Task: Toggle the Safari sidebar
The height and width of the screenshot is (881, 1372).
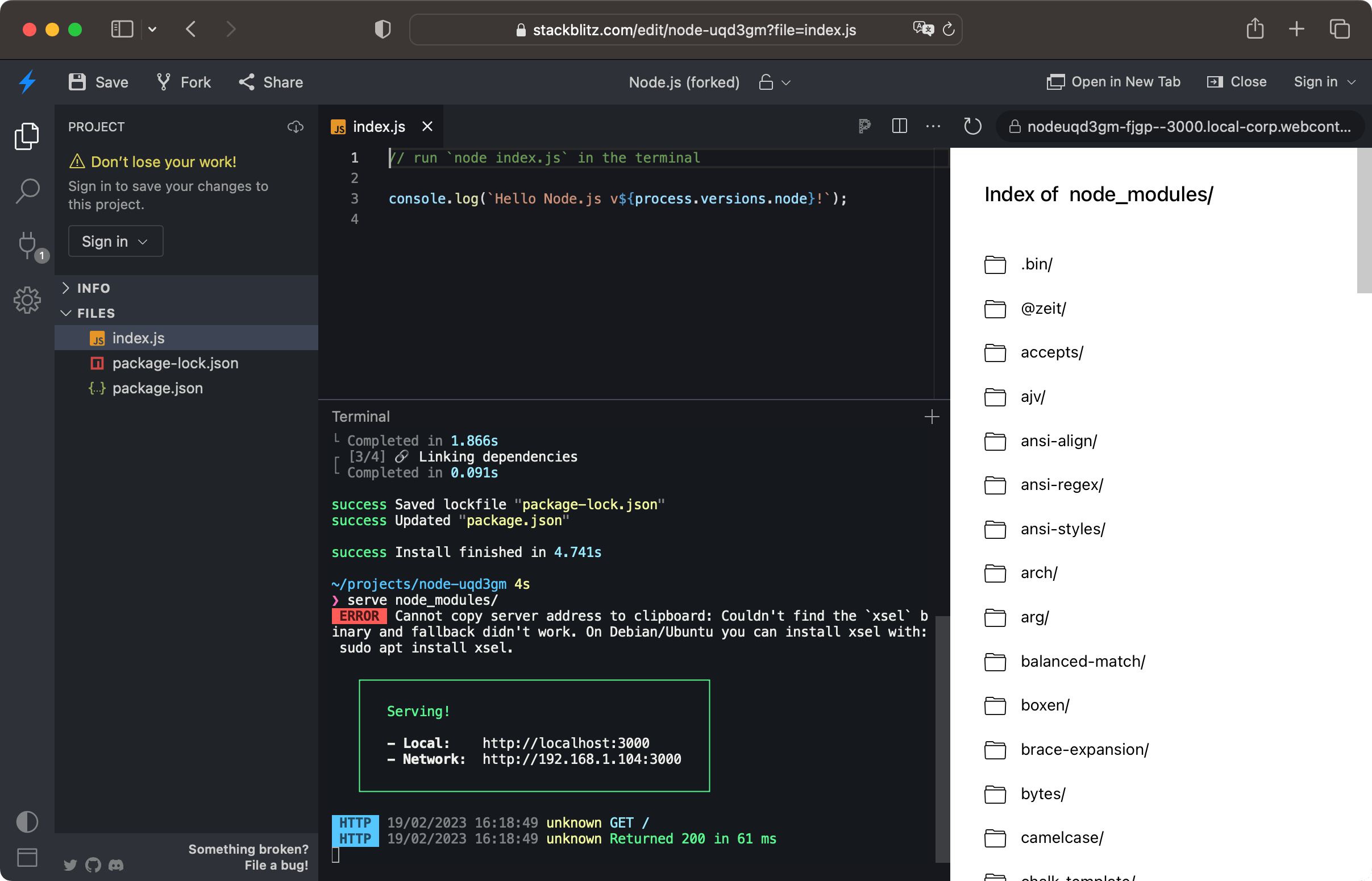Action: 121,28
